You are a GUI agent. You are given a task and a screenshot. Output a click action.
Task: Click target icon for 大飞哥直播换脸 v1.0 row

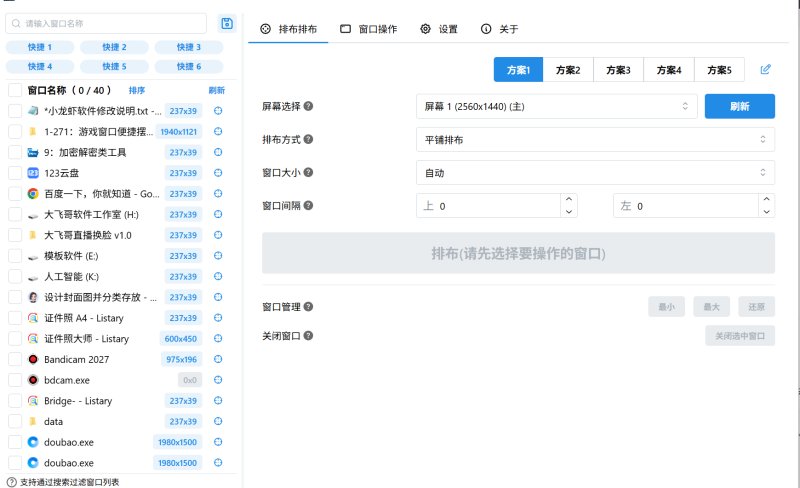(218, 235)
